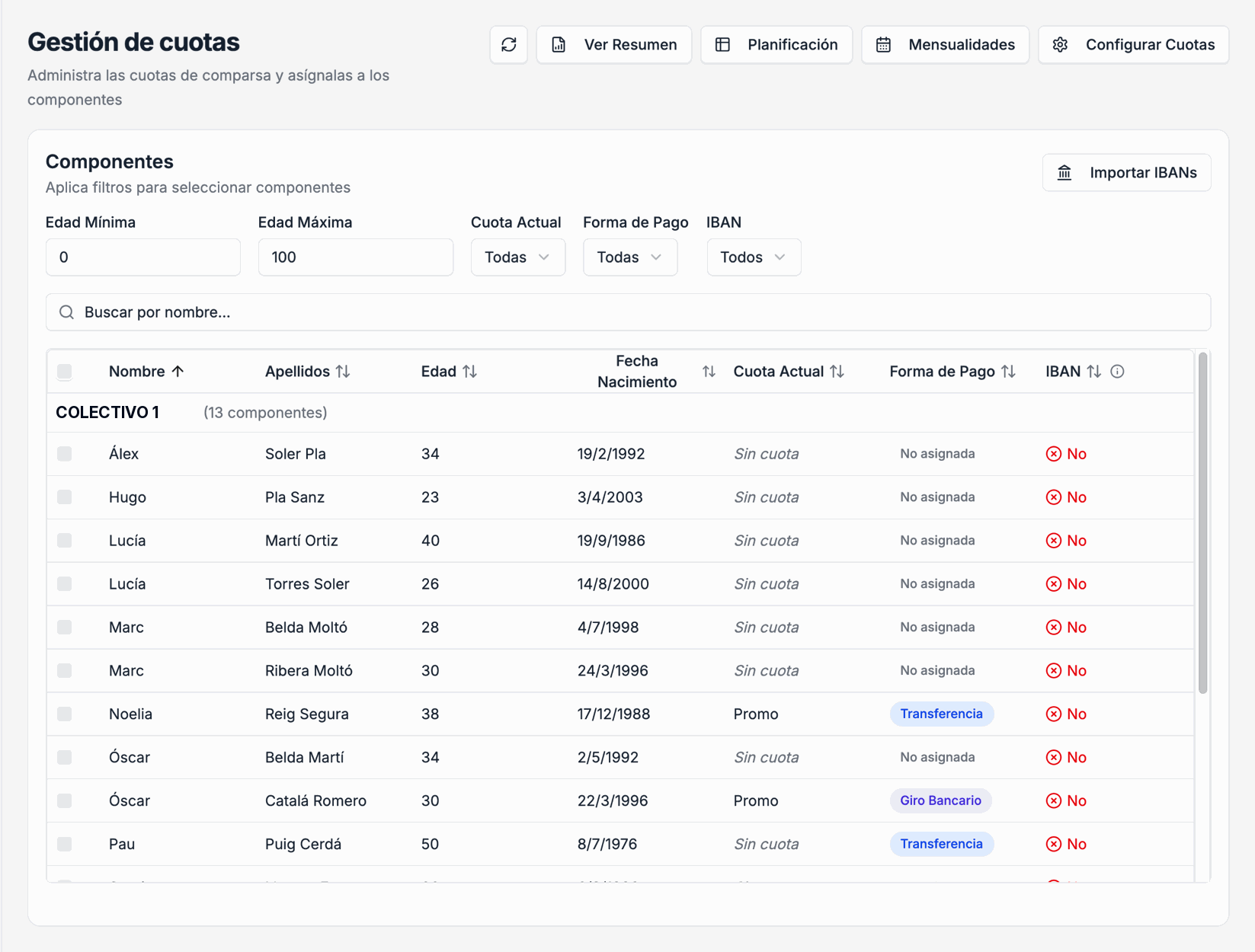
Task: Click the red IBAN status icon for Noelia
Action: (x=1053, y=714)
